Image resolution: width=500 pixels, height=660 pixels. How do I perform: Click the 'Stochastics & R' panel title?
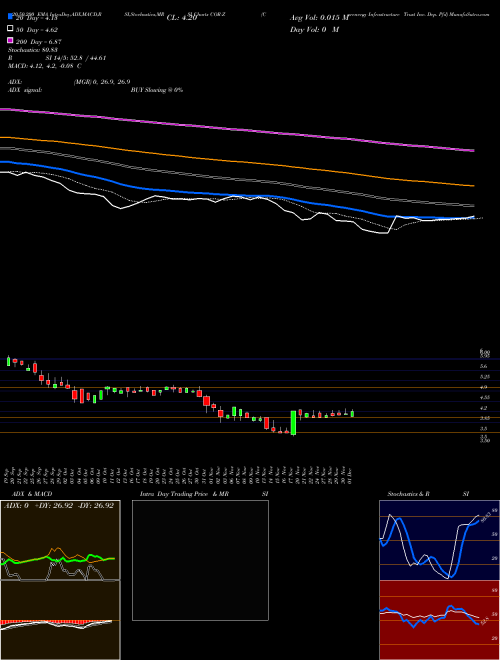point(408,494)
